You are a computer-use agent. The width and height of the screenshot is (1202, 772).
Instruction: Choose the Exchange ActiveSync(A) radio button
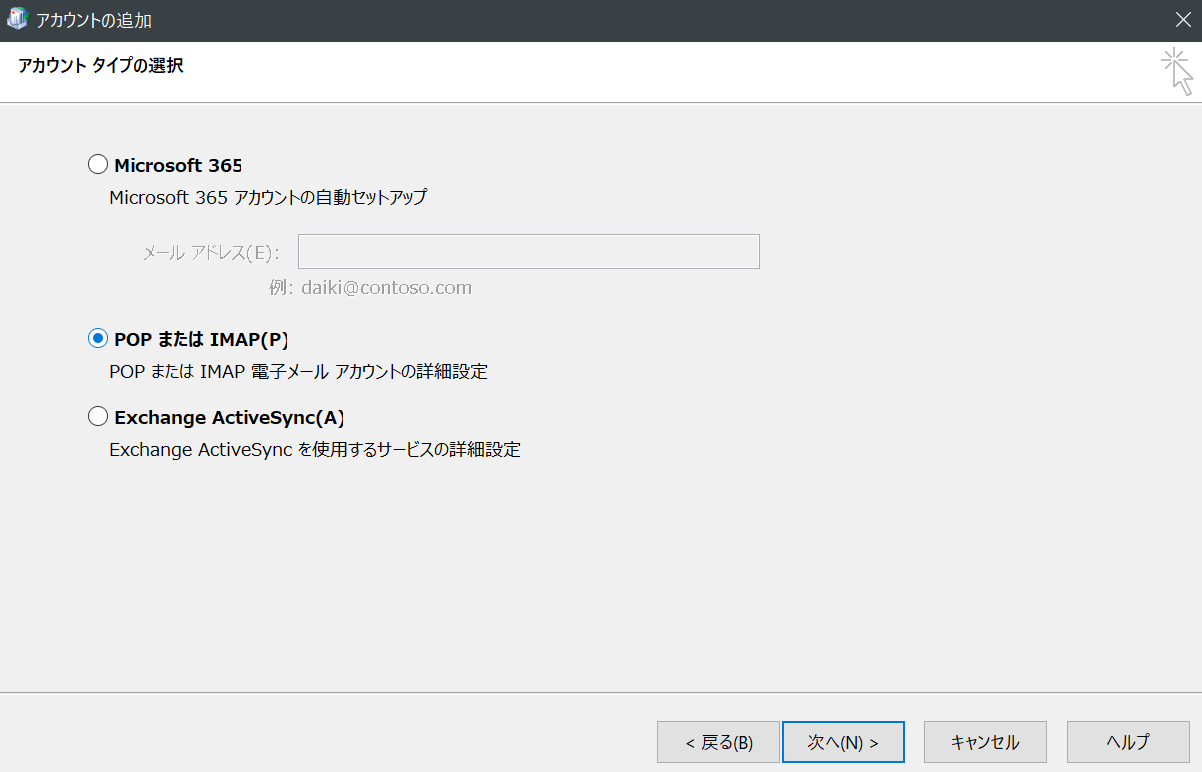[98, 416]
